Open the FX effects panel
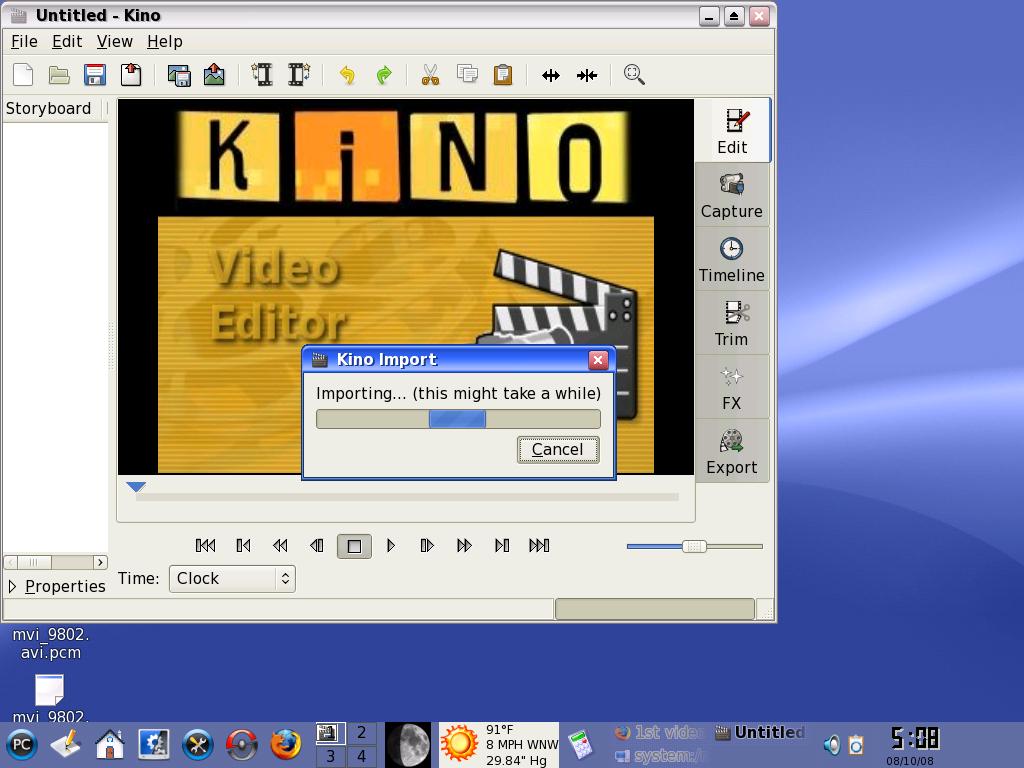Image resolution: width=1024 pixels, height=768 pixels. tap(731, 388)
